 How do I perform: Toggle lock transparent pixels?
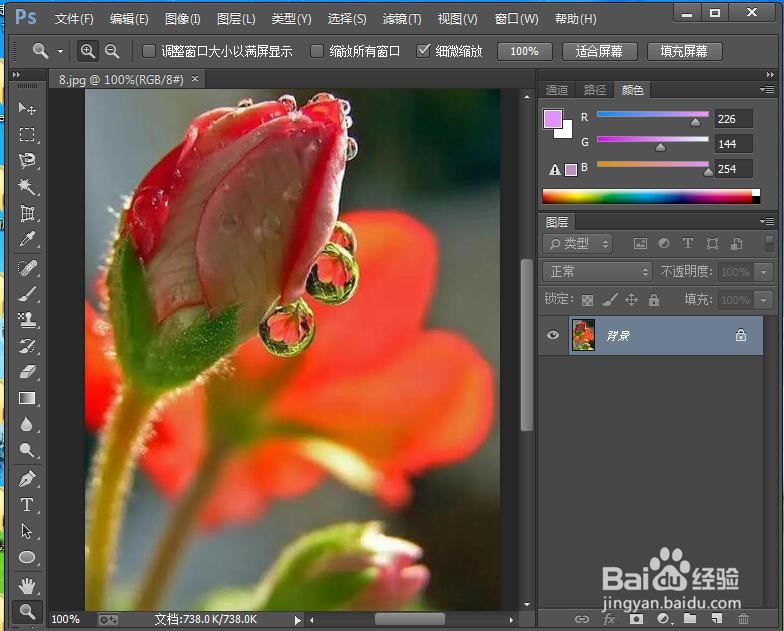tap(588, 300)
